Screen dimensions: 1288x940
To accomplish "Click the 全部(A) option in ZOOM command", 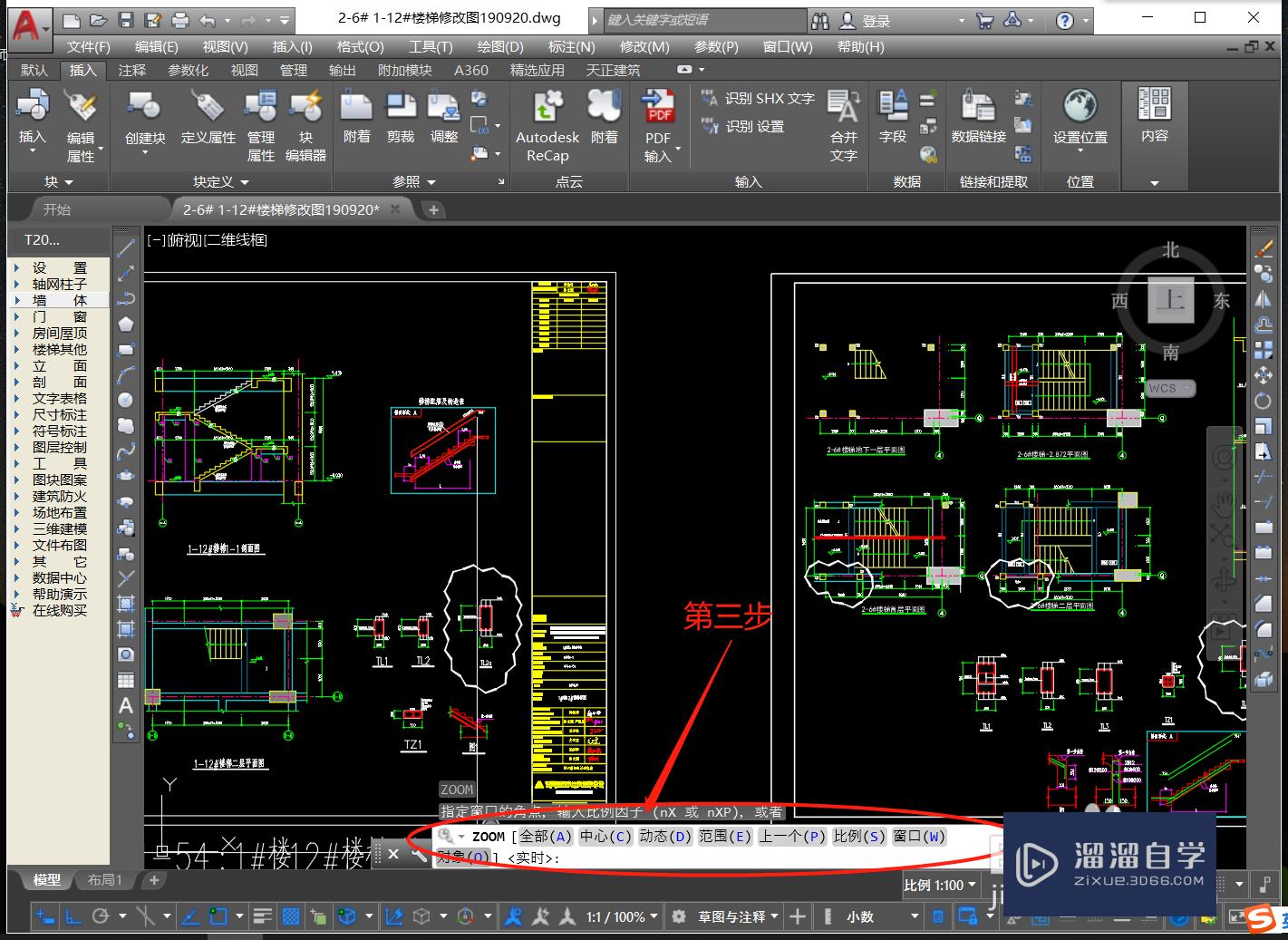I will [545, 836].
